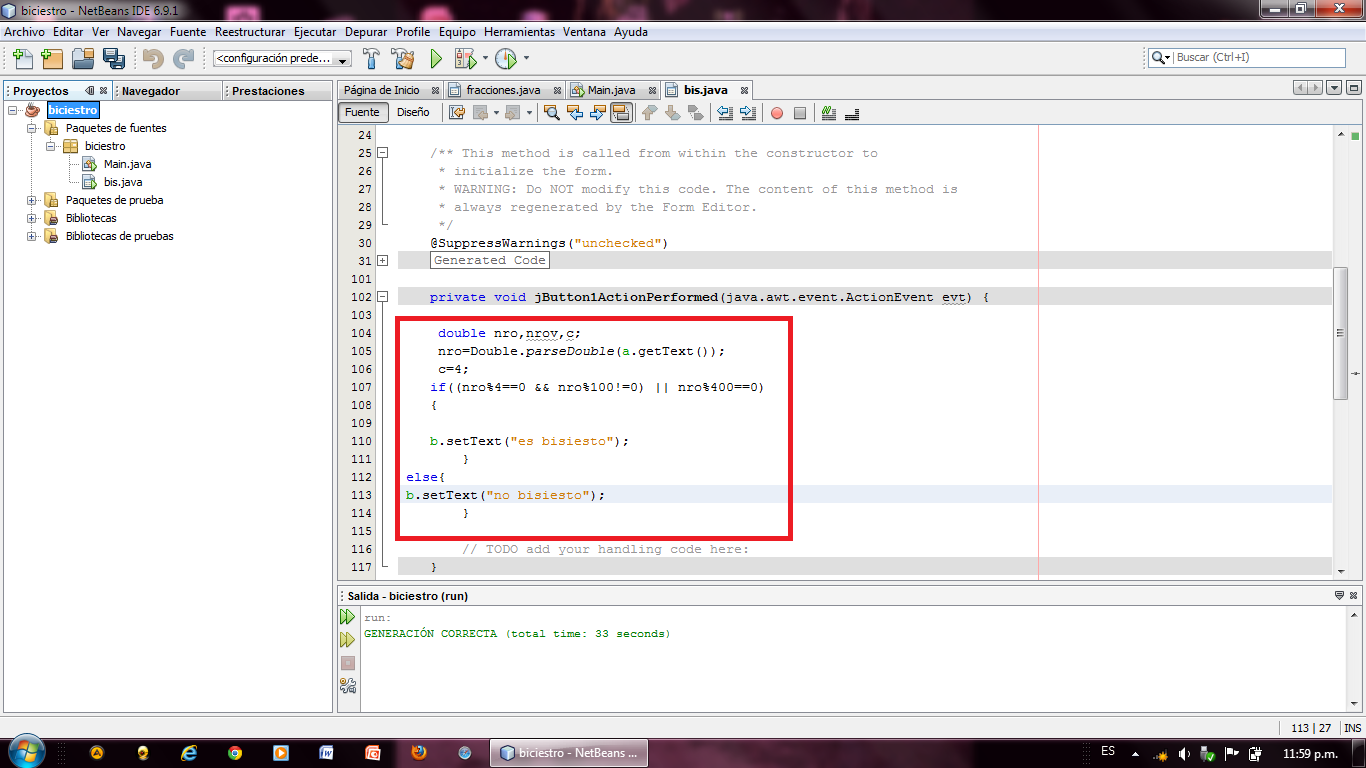Open the Depurar menu

(366, 31)
